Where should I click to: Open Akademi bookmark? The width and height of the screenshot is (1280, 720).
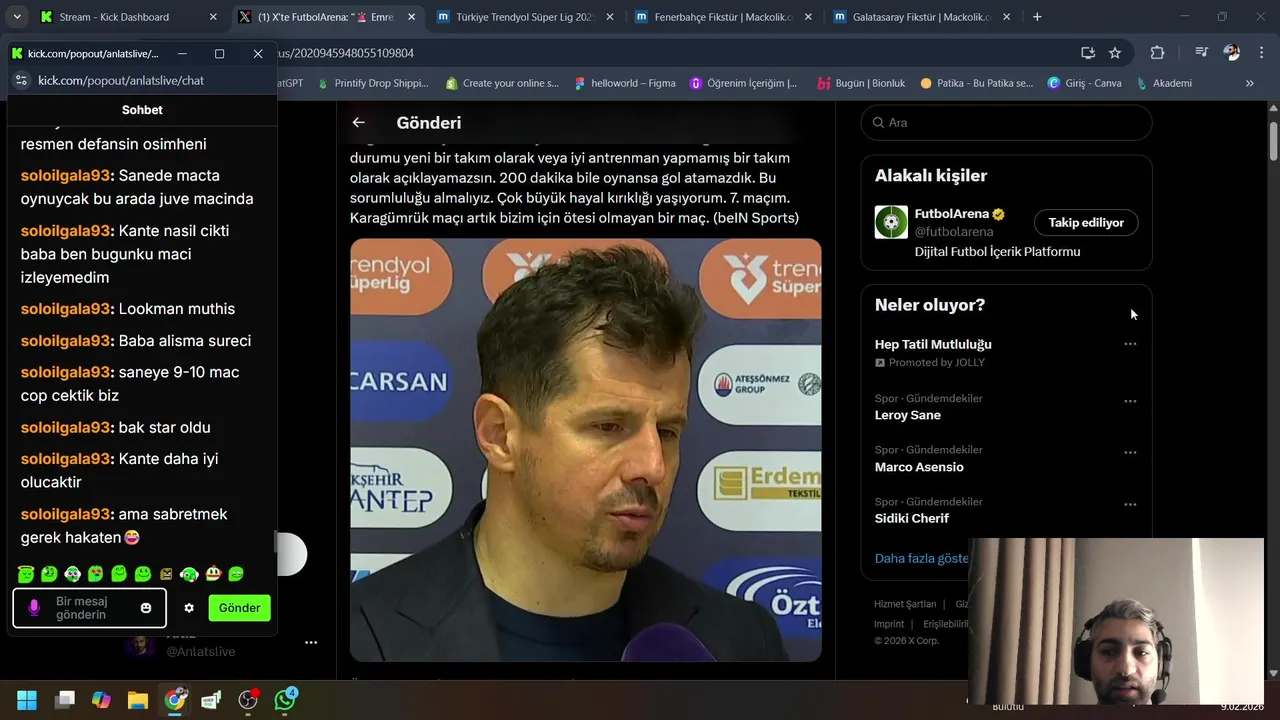(x=1162, y=83)
